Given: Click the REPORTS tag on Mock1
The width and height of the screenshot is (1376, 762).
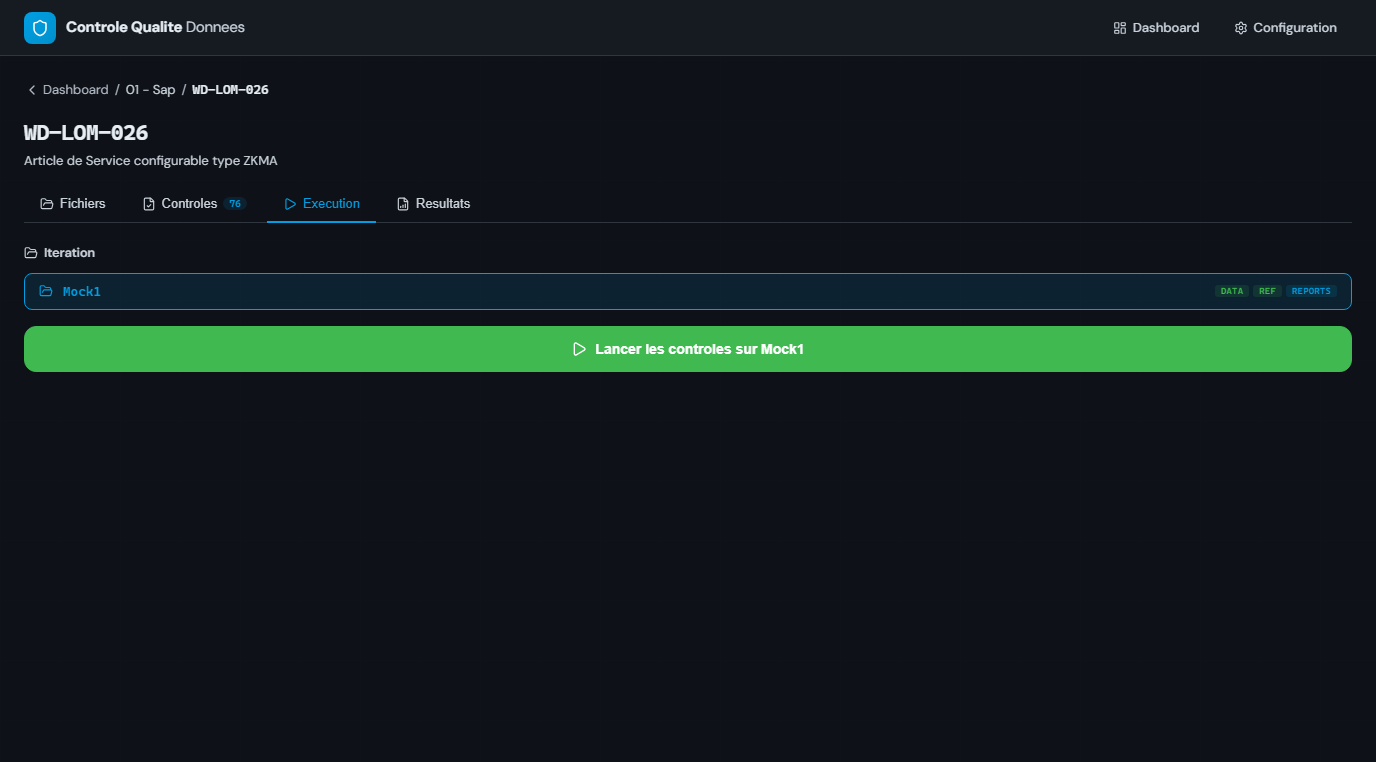Looking at the screenshot, I should 1311,291.
